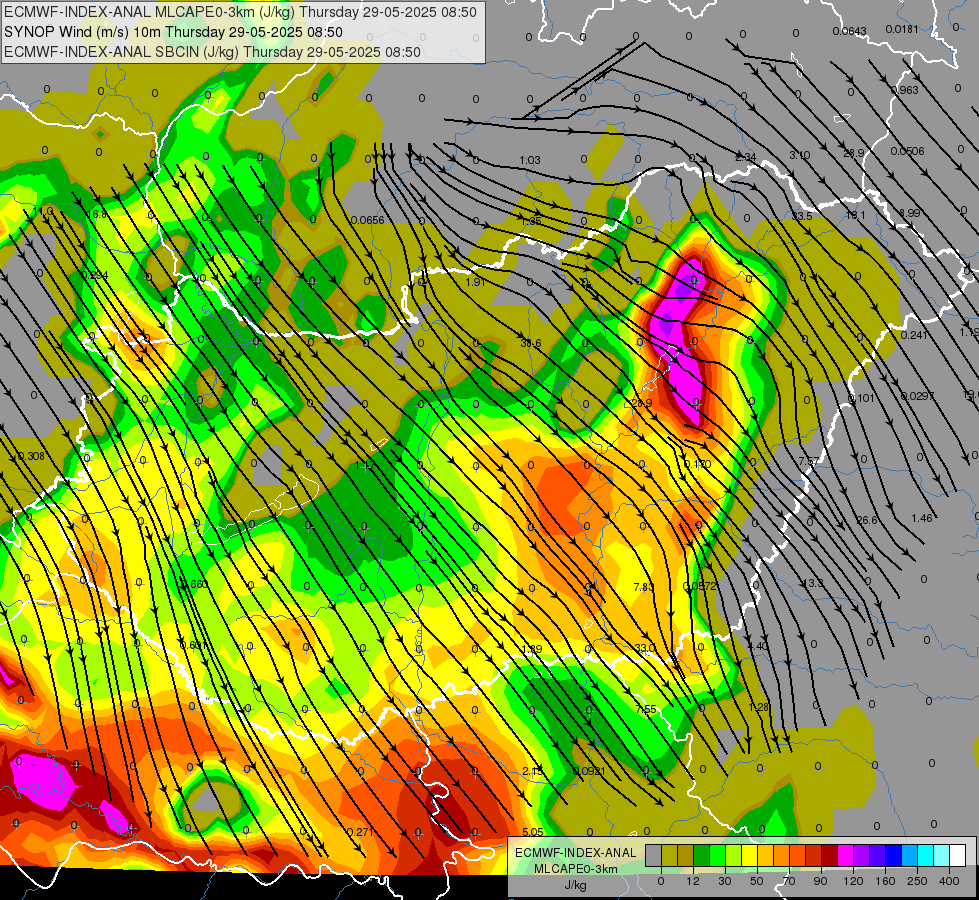Click the map value 0.0656
The height and width of the screenshot is (900, 979).
(x=368, y=220)
